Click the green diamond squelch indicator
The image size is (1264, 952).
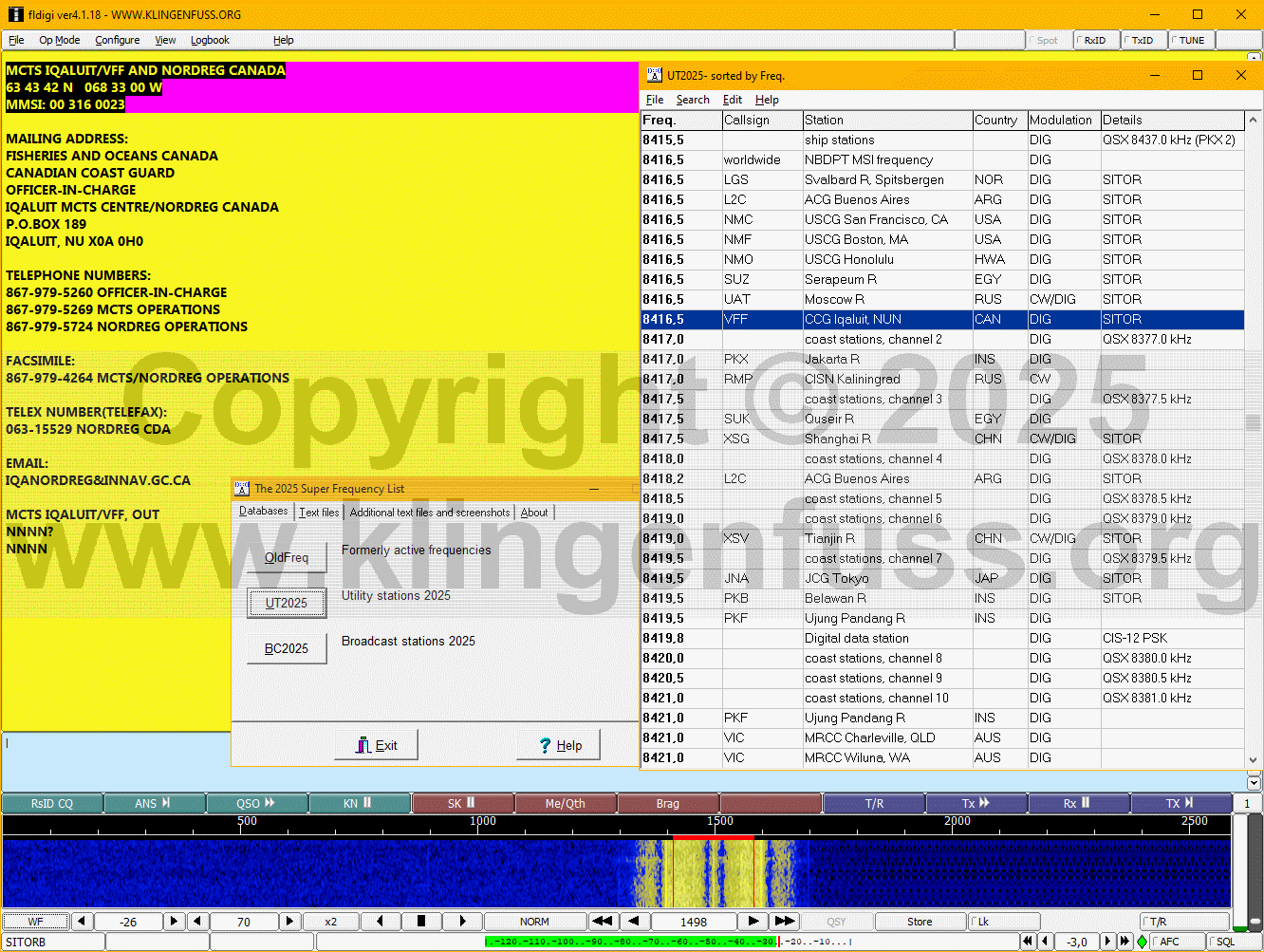coord(1142,942)
